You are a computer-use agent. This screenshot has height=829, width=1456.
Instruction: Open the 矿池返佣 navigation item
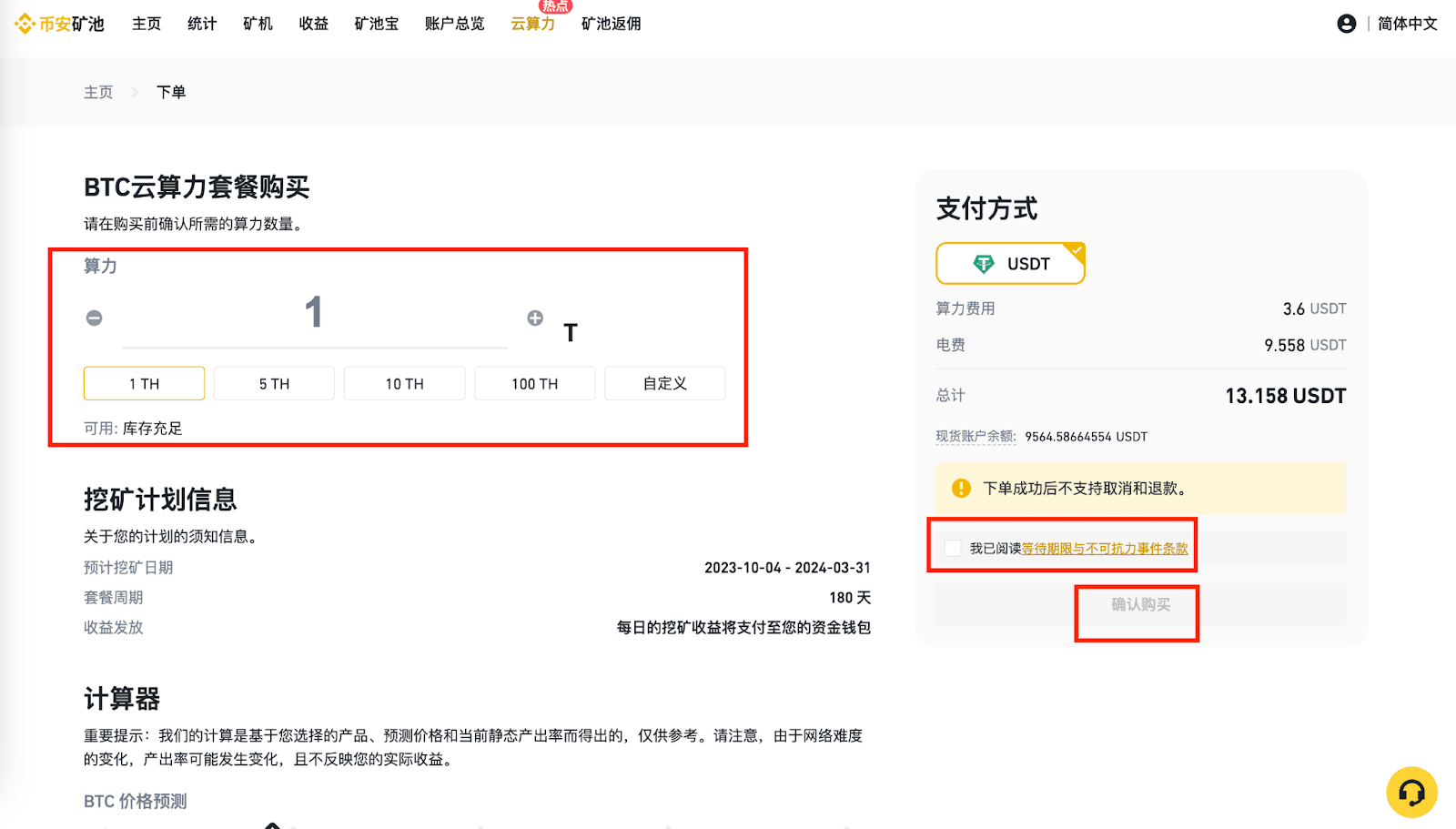(x=612, y=24)
